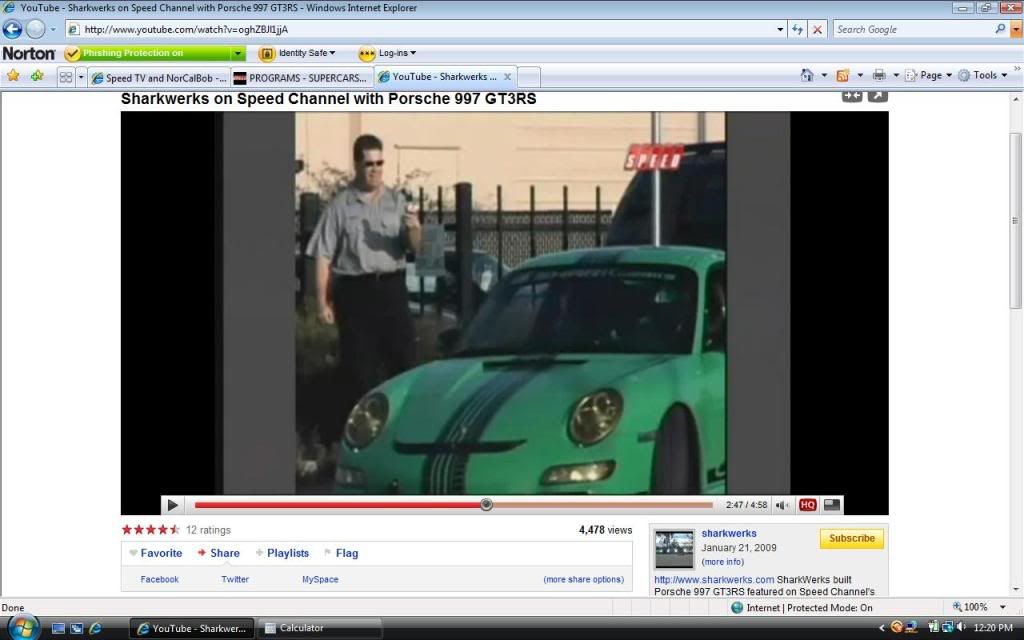Click the Norton logo in toolbar
Viewport: 1024px width, 640px height.
click(x=29, y=54)
